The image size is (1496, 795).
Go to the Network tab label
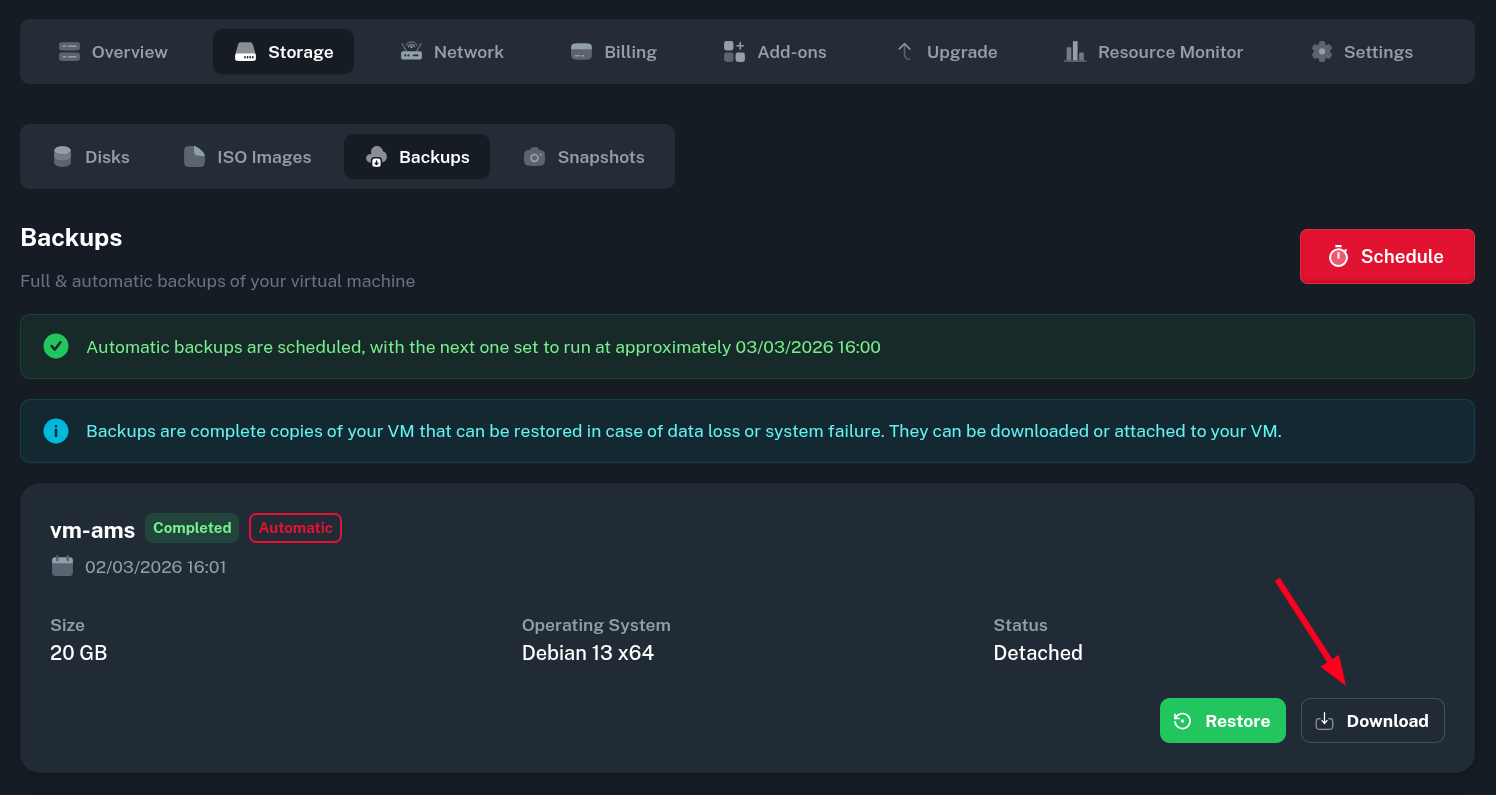tap(468, 52)
